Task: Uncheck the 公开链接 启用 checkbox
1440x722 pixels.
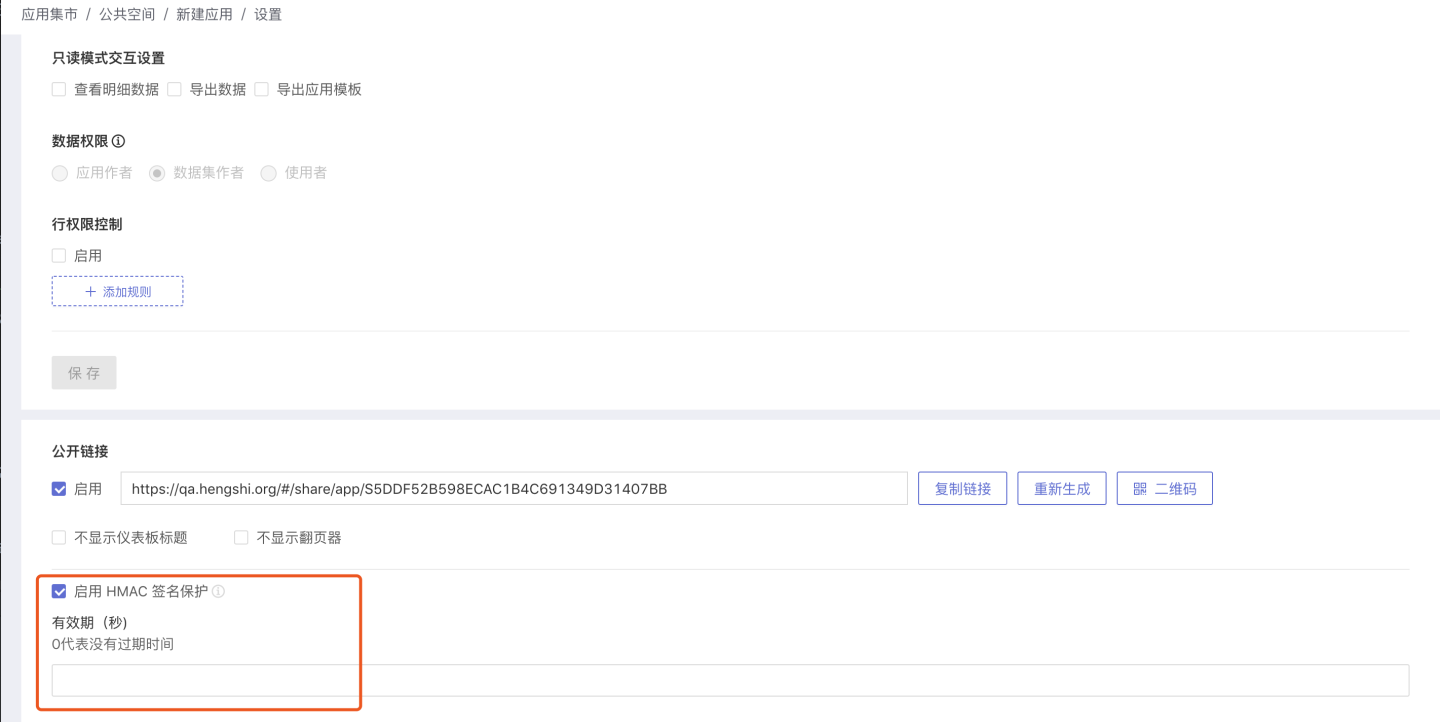Action: tap(59, 489)
